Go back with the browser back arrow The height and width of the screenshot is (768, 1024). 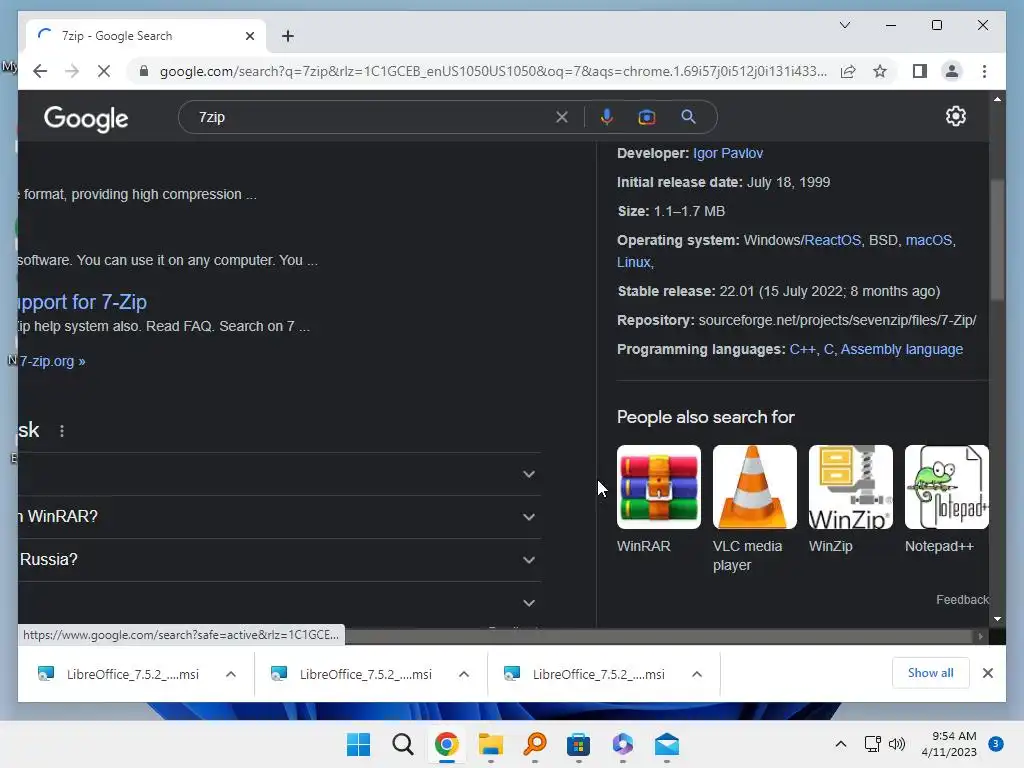point(40,71)
